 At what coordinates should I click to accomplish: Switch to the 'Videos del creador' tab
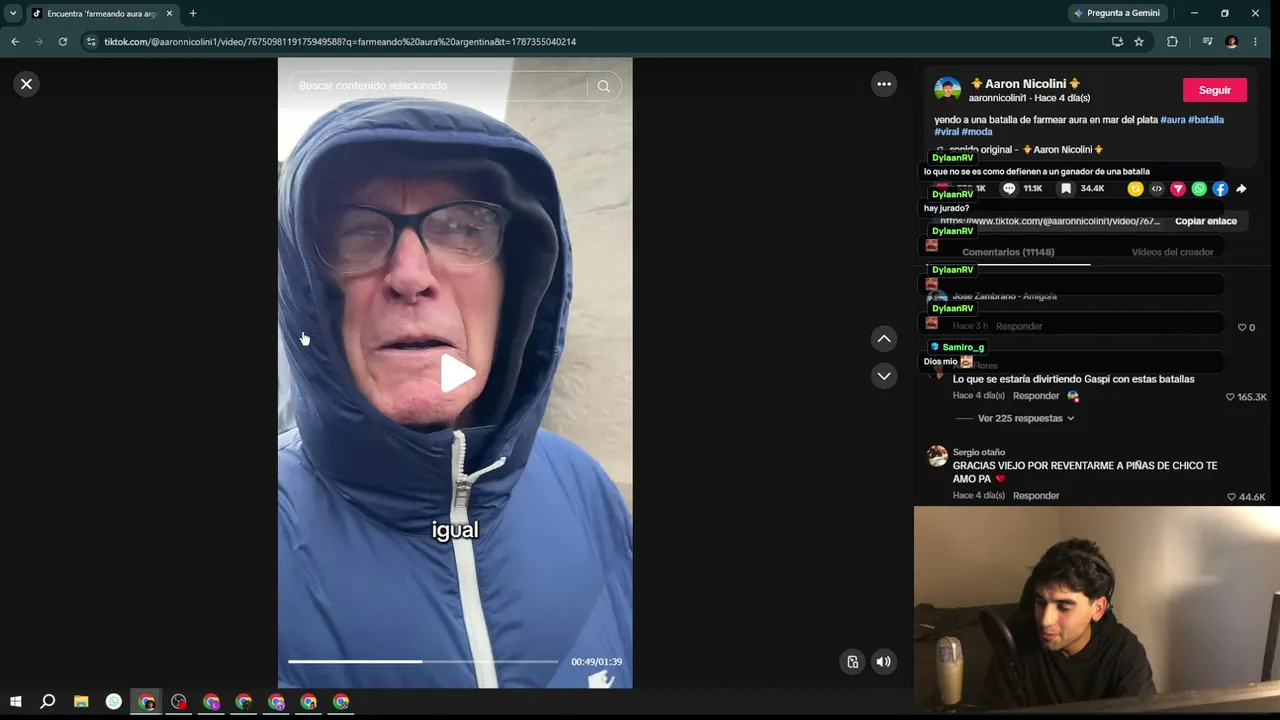coord(1172,252)
